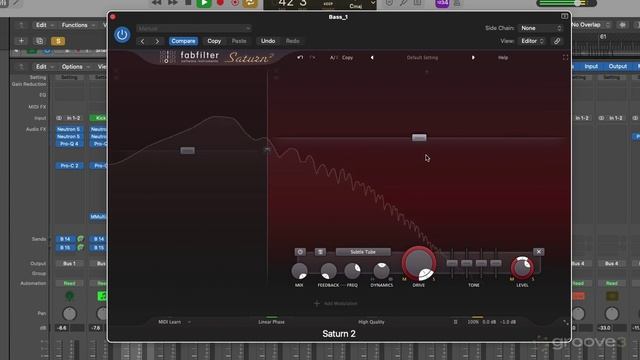The height and width of the screenshot is (360, 640).
Task: Click the FEEDBACK knob
Action: point(328,271)
